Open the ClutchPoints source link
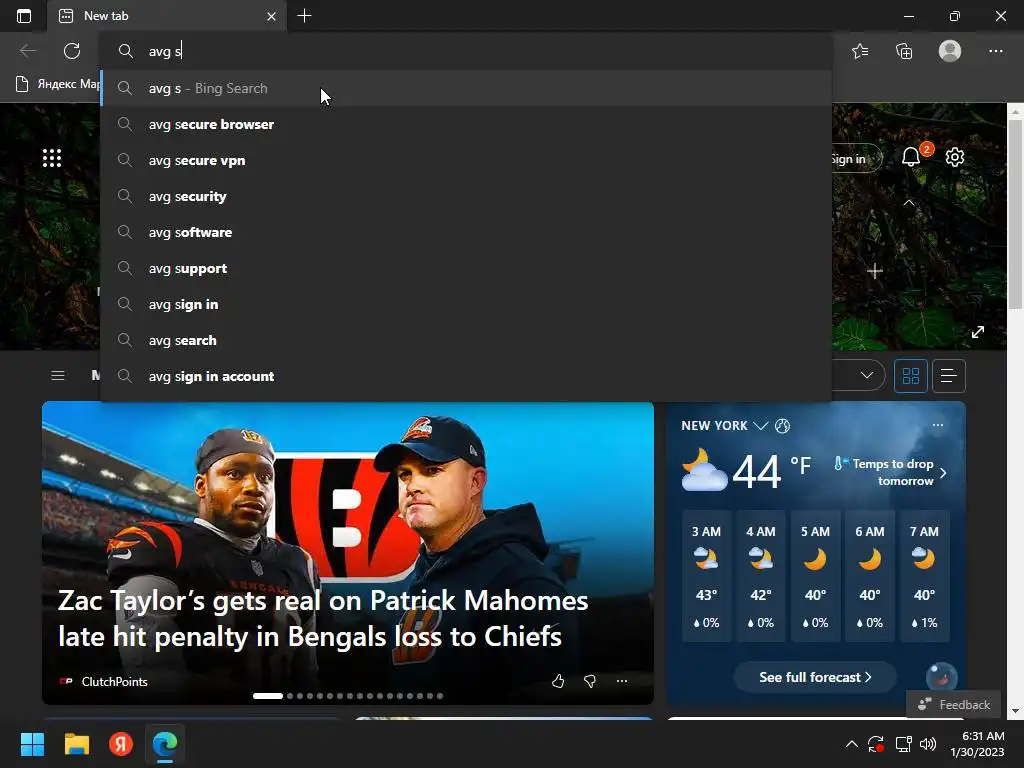 click(104, 681)
